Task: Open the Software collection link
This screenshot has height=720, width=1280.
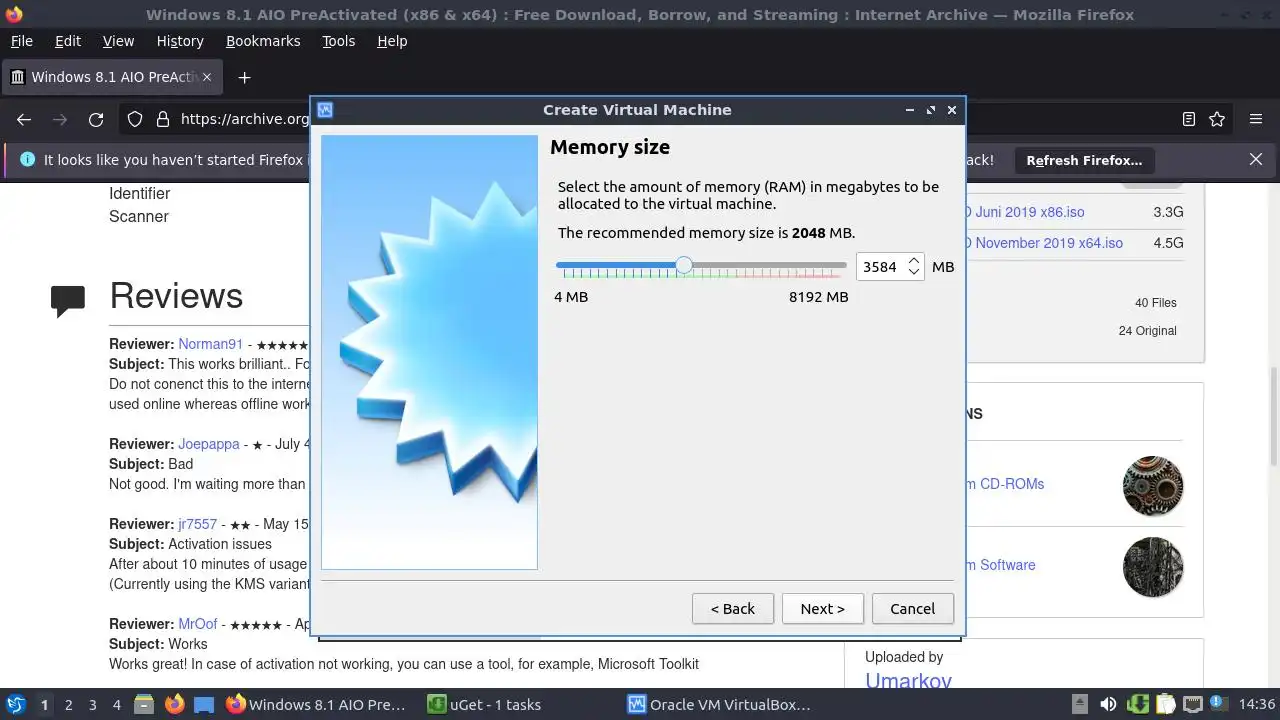Action: point(1001,565)
